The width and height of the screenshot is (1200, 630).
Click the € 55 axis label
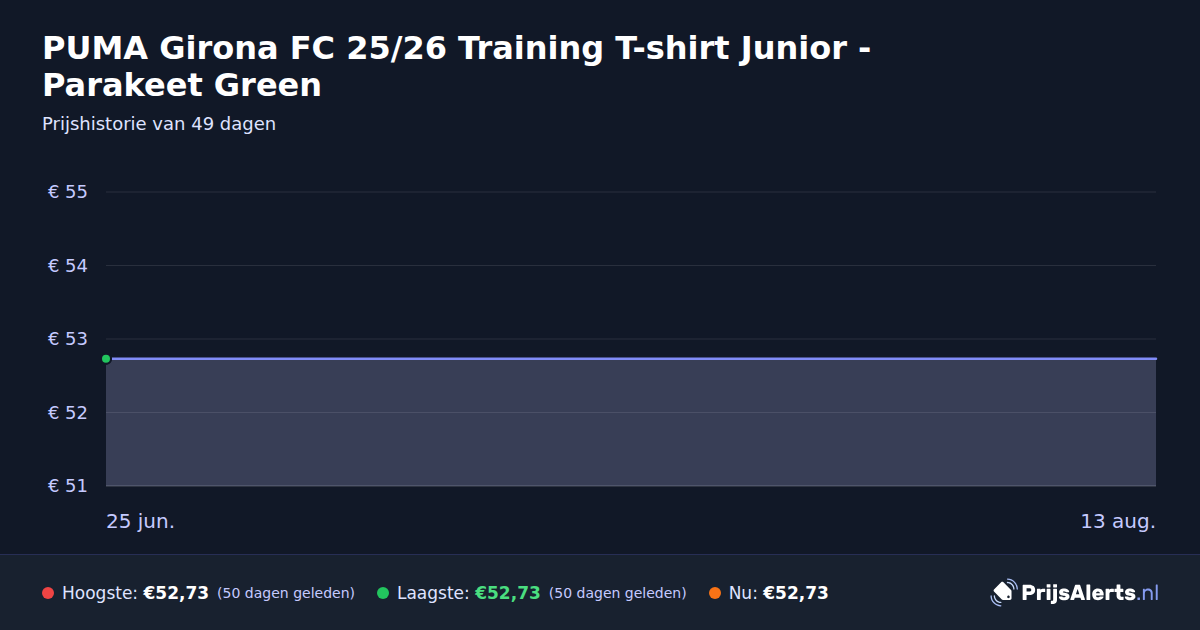[68, 192]
